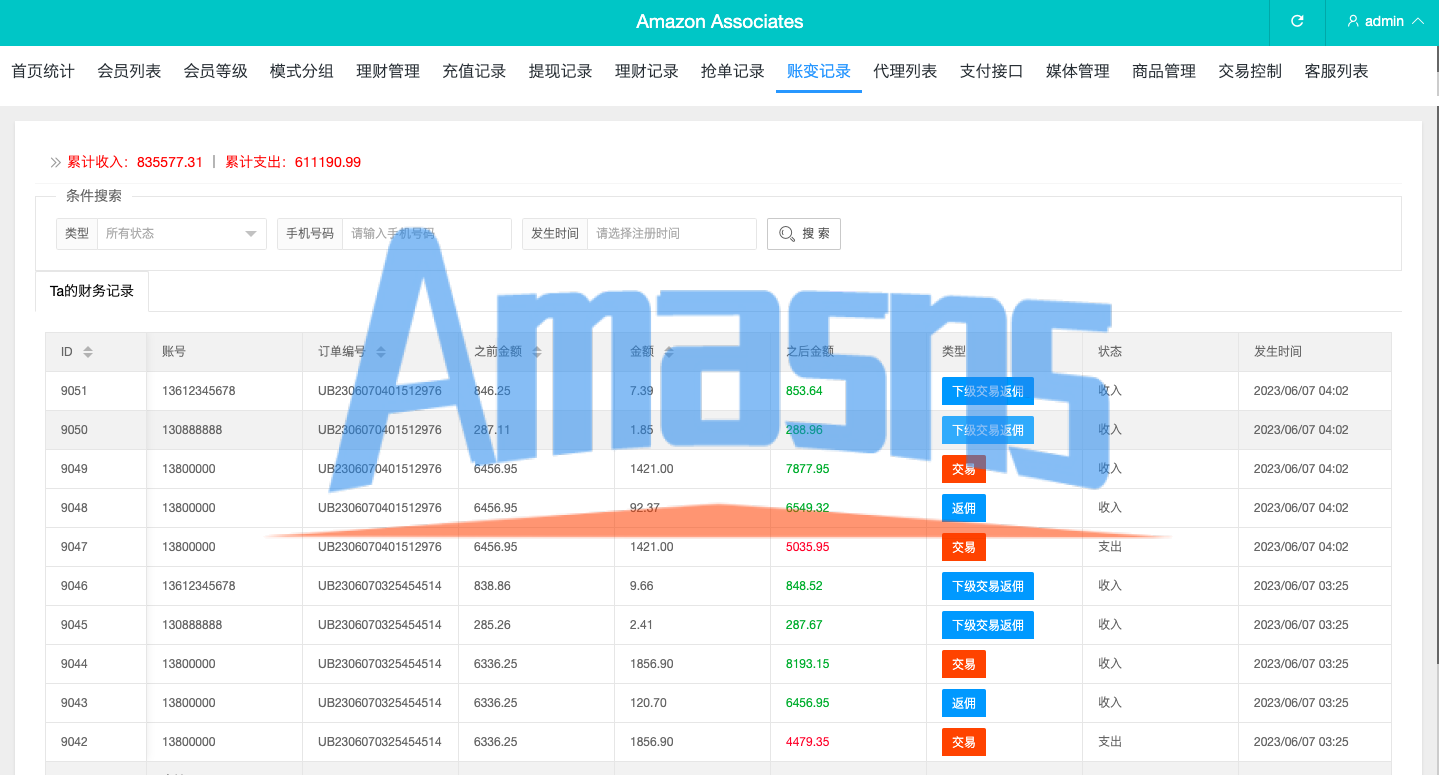This screenshot has width=1439, height=775.
Task: Open 抢单记录 menu item
Action: [x=733, y=71]
